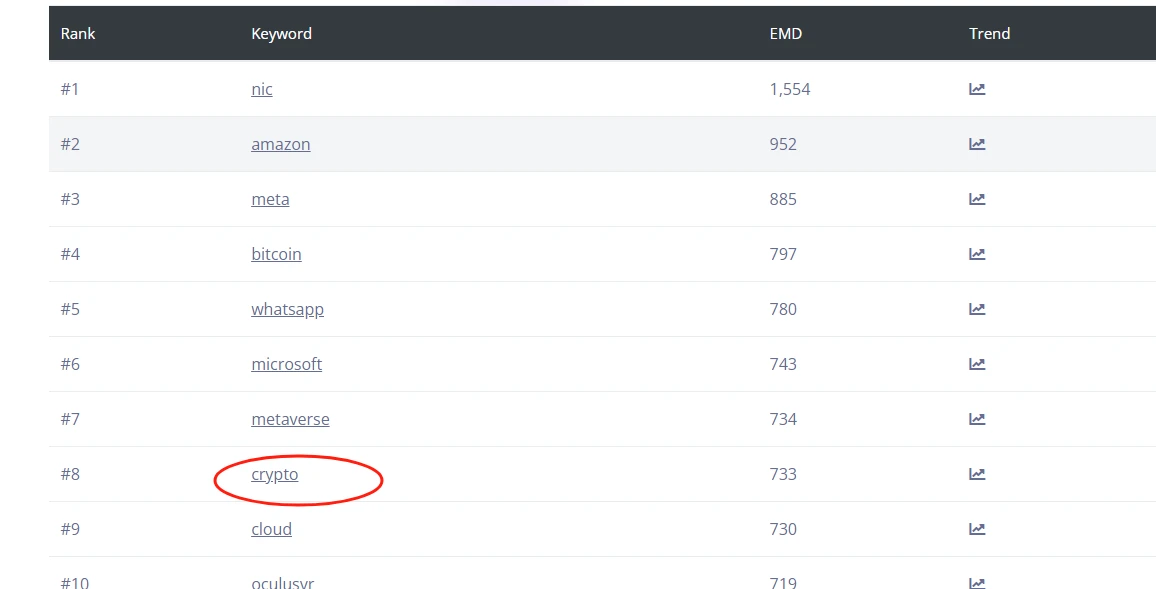View trend chart for crypto keyword
This screenshot has height=589, width=1156.
977,474
